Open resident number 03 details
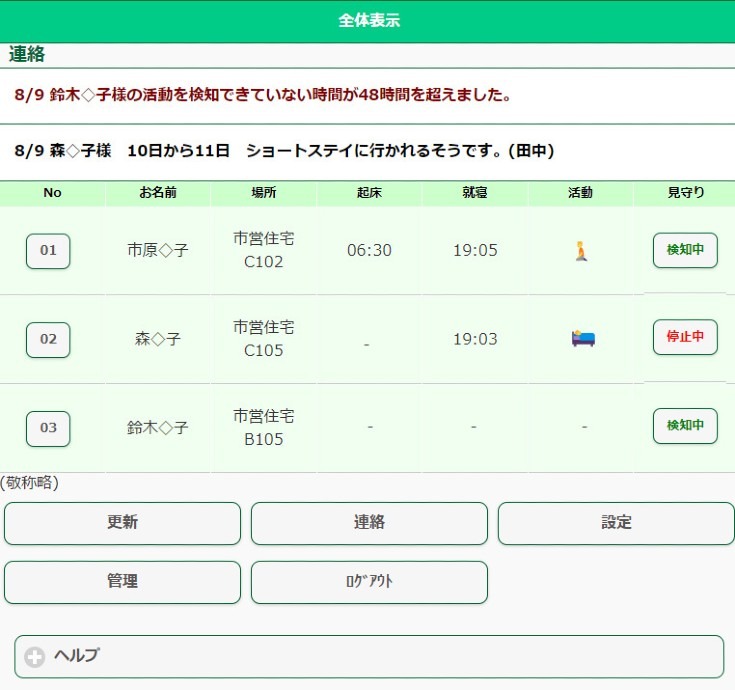The width and height of the screenshot is (735, 690). coord(48,428)
